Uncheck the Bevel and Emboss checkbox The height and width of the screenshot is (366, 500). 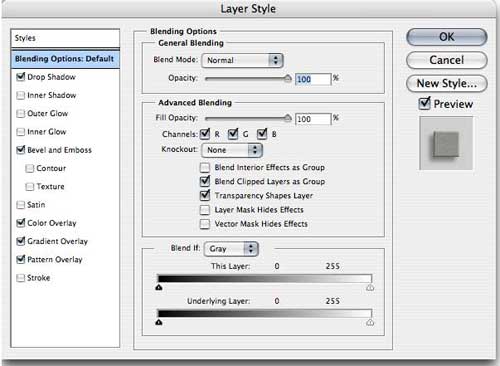(21, 150)
